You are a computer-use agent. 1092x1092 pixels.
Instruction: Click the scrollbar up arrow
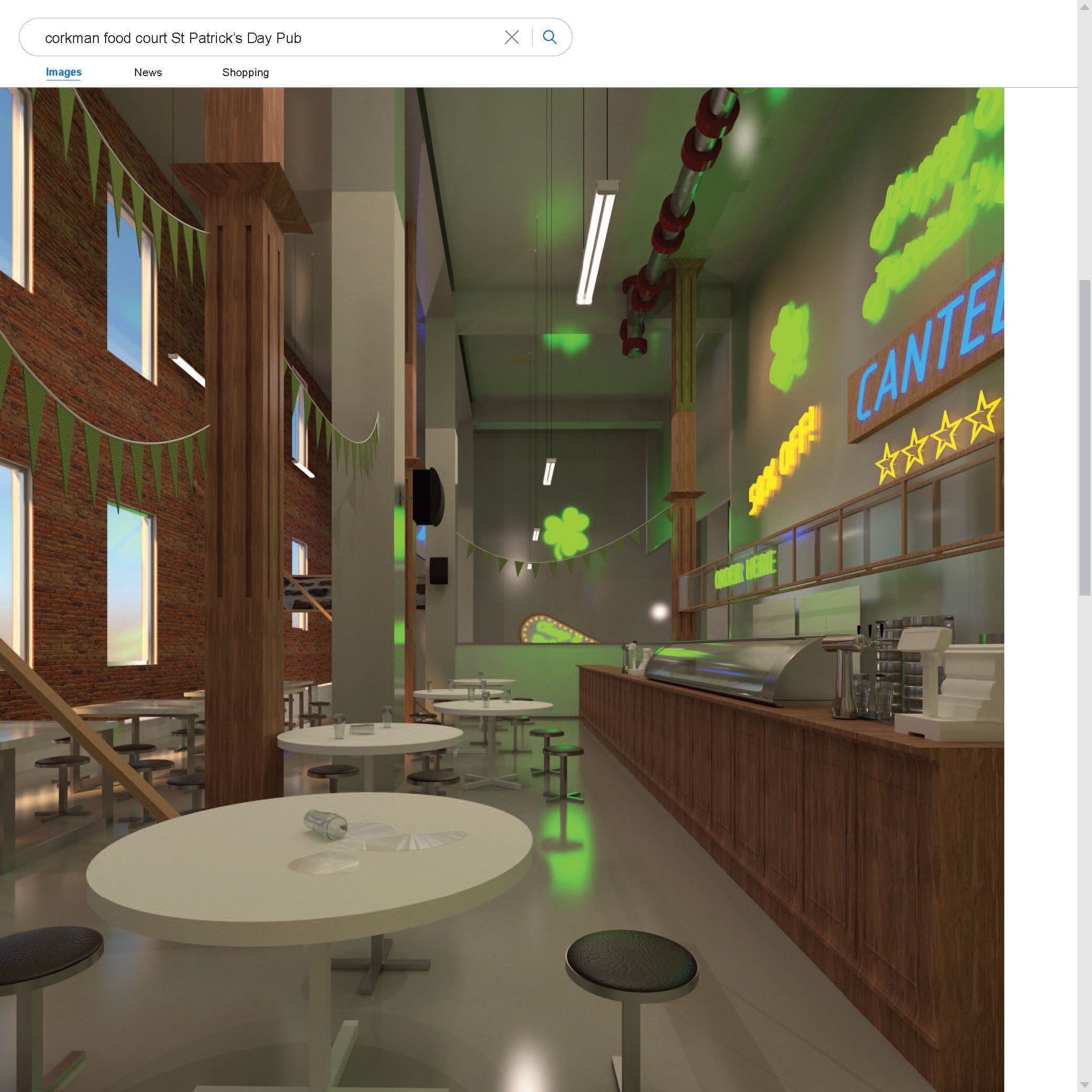(1085, 6)
